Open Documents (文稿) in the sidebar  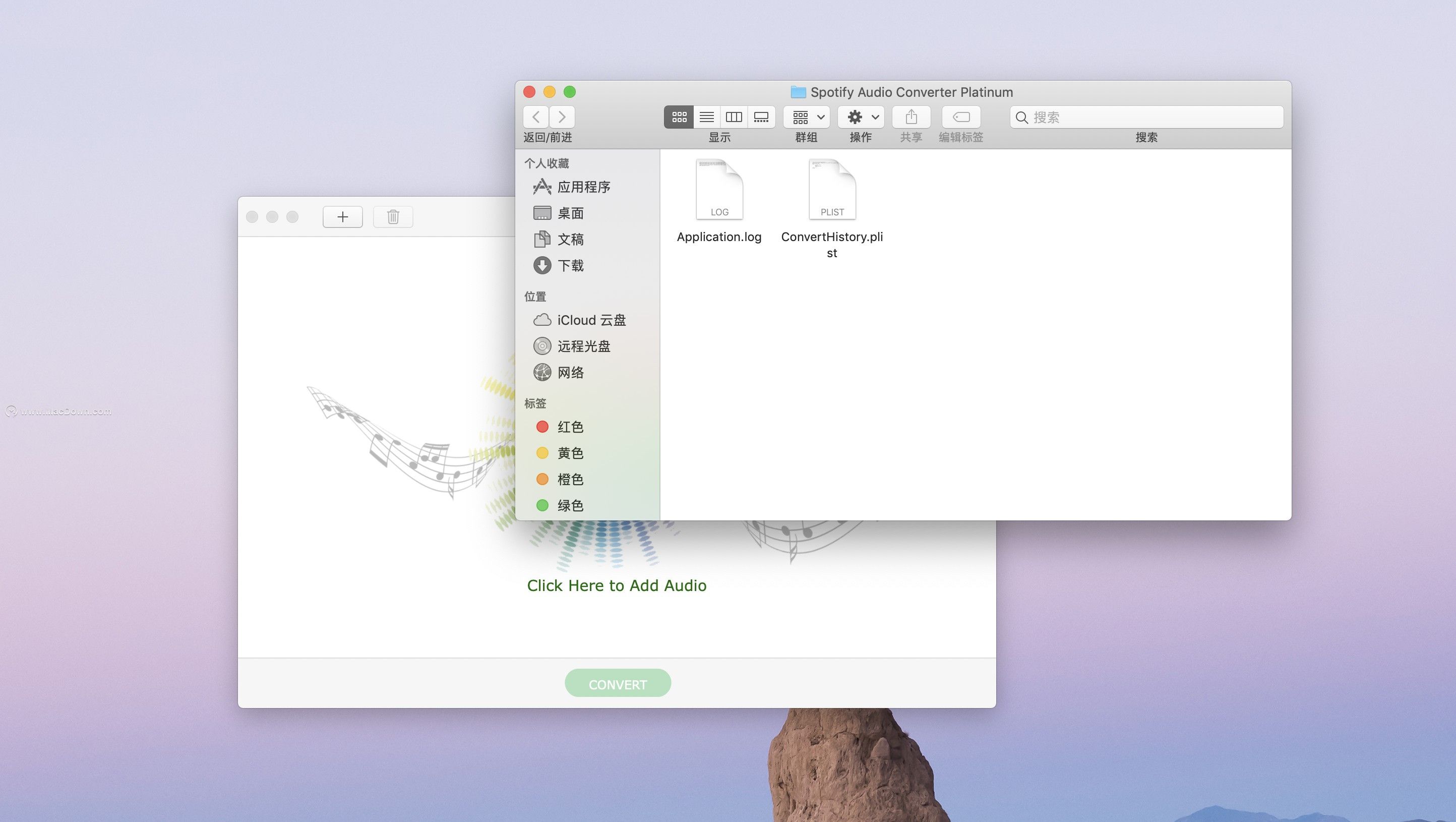(x=588, y=239)
